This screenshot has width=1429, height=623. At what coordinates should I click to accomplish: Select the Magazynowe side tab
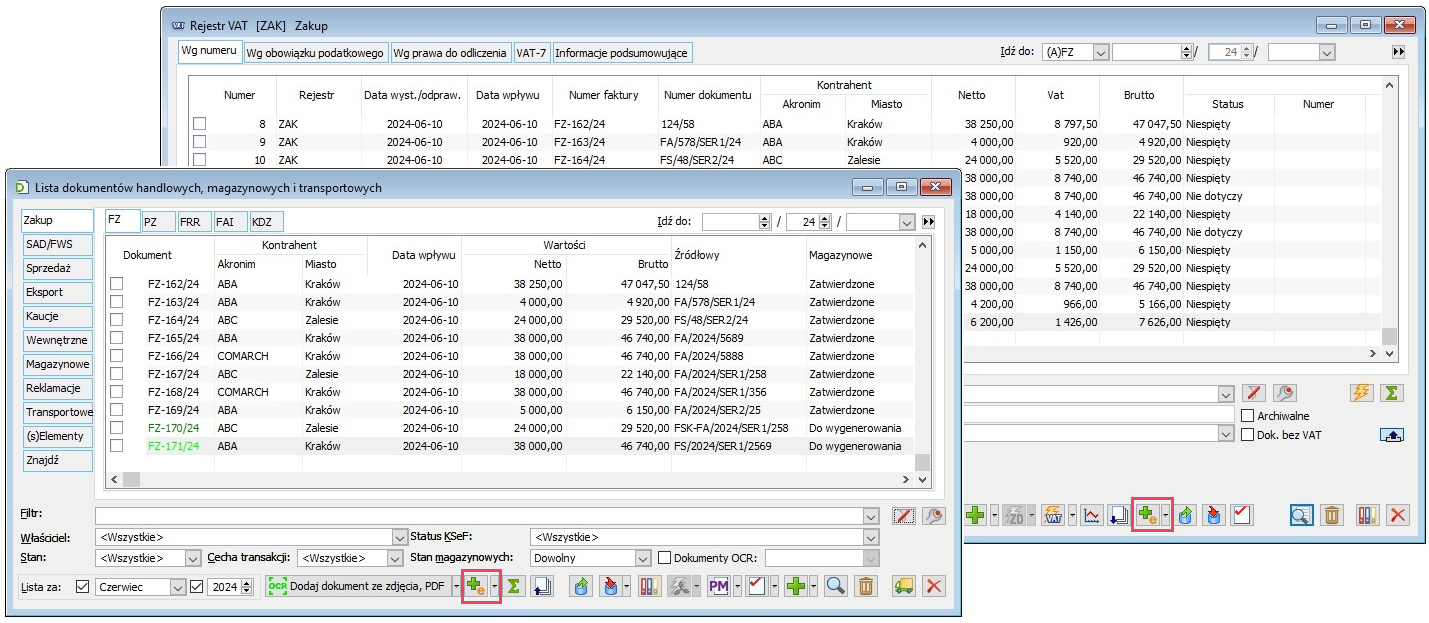click(57, 364)
